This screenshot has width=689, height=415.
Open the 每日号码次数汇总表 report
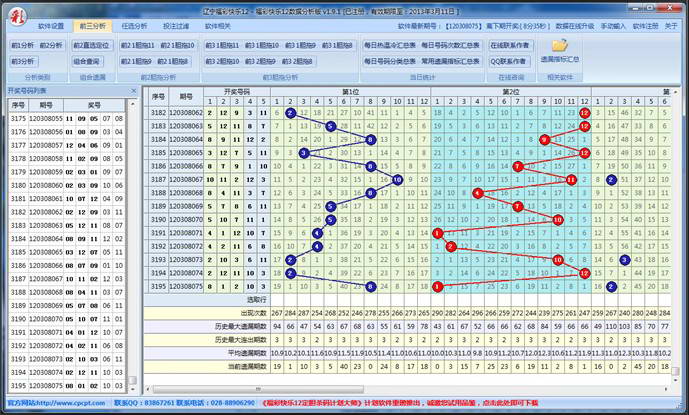click(x=451, y=45)
